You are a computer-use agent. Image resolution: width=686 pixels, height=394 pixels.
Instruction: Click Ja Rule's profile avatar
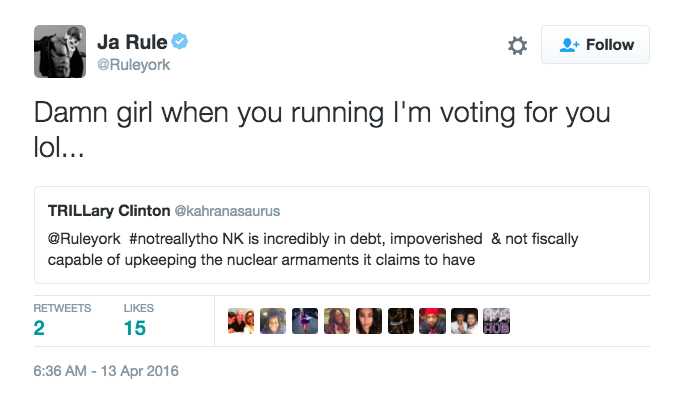[60, 52]
